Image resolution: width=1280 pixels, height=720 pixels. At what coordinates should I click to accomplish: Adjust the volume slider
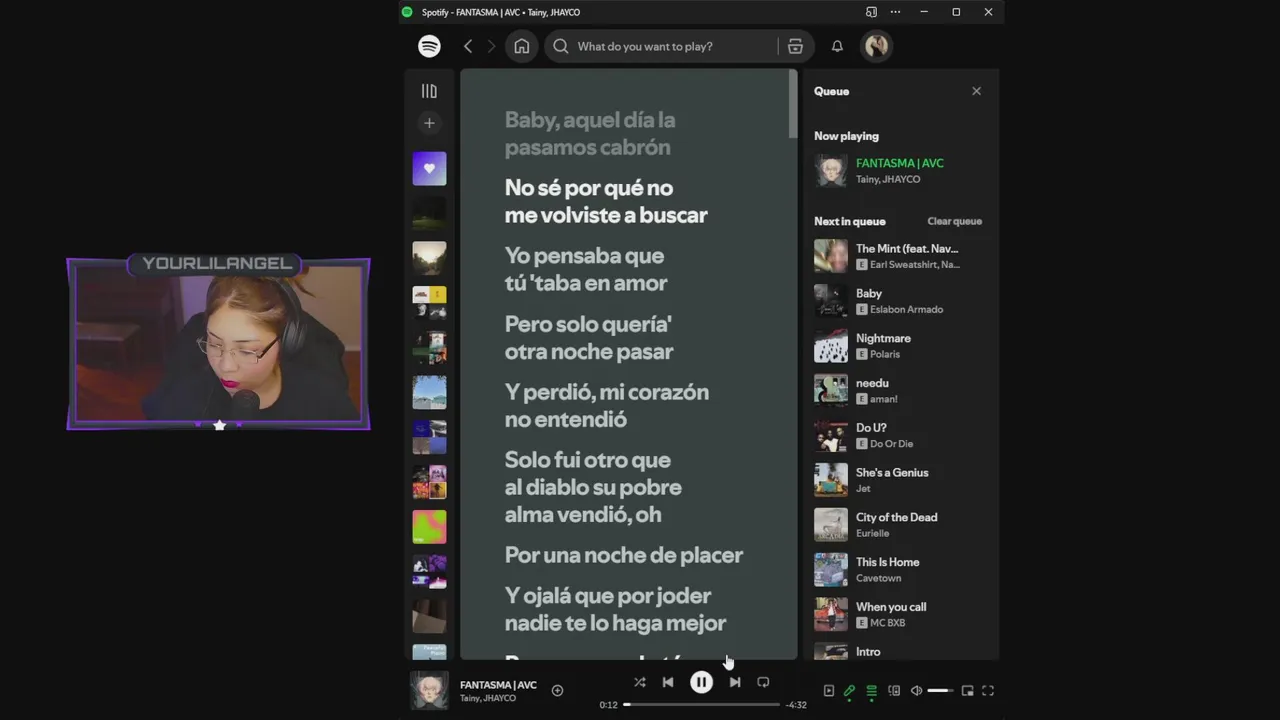click(x=940, y=691)
